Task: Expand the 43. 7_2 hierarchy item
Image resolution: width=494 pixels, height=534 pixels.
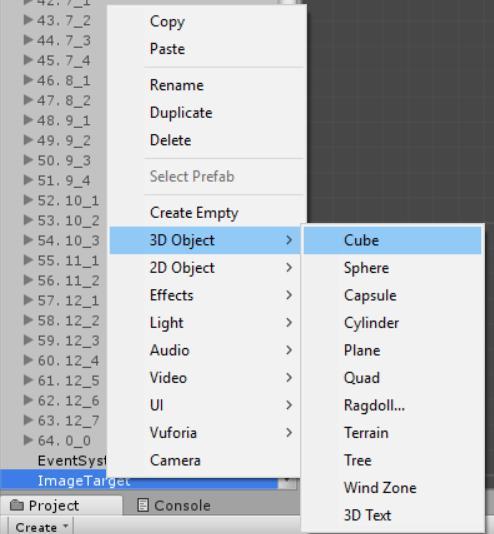Action: 28,20
